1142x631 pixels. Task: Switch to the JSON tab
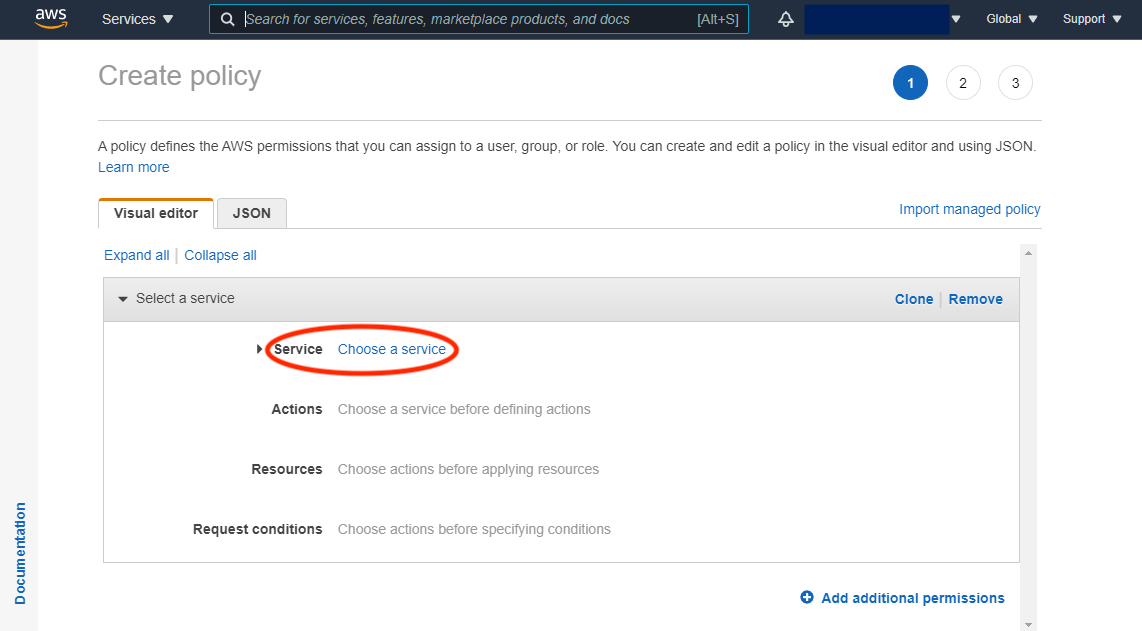pyautogui.click(x=251, y=213)
